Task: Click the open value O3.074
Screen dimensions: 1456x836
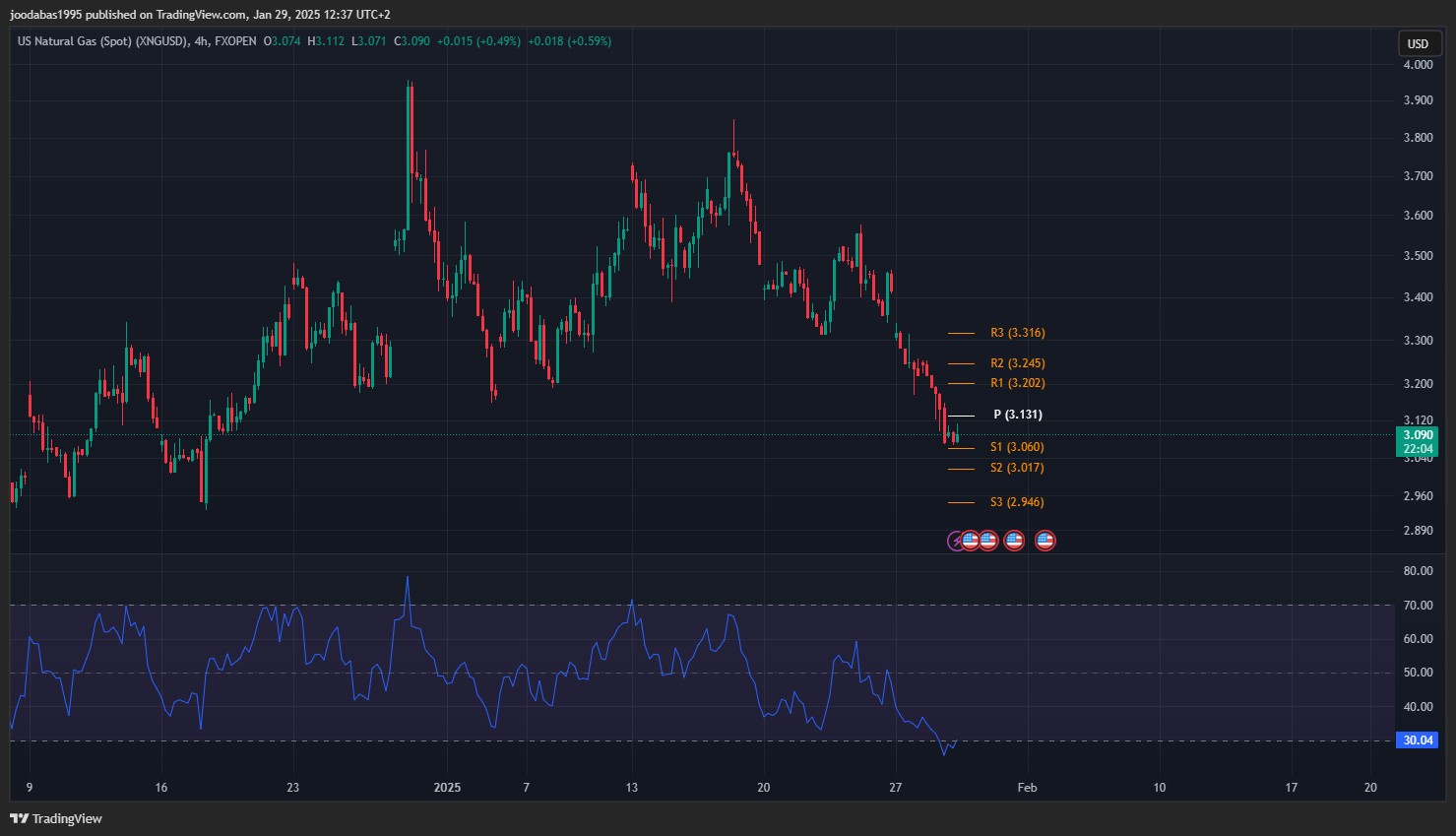Action: 283,41
